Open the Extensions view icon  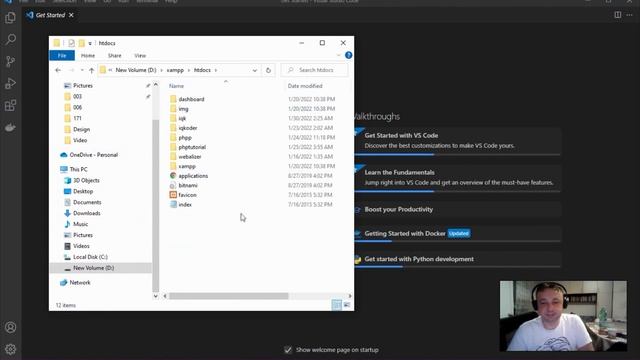pos(11,105)
